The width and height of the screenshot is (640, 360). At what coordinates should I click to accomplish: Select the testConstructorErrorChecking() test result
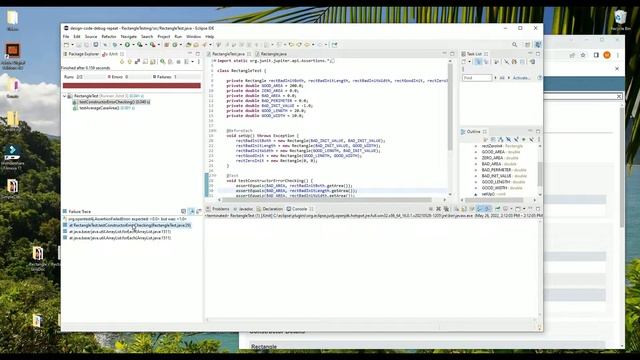[111, 102]
